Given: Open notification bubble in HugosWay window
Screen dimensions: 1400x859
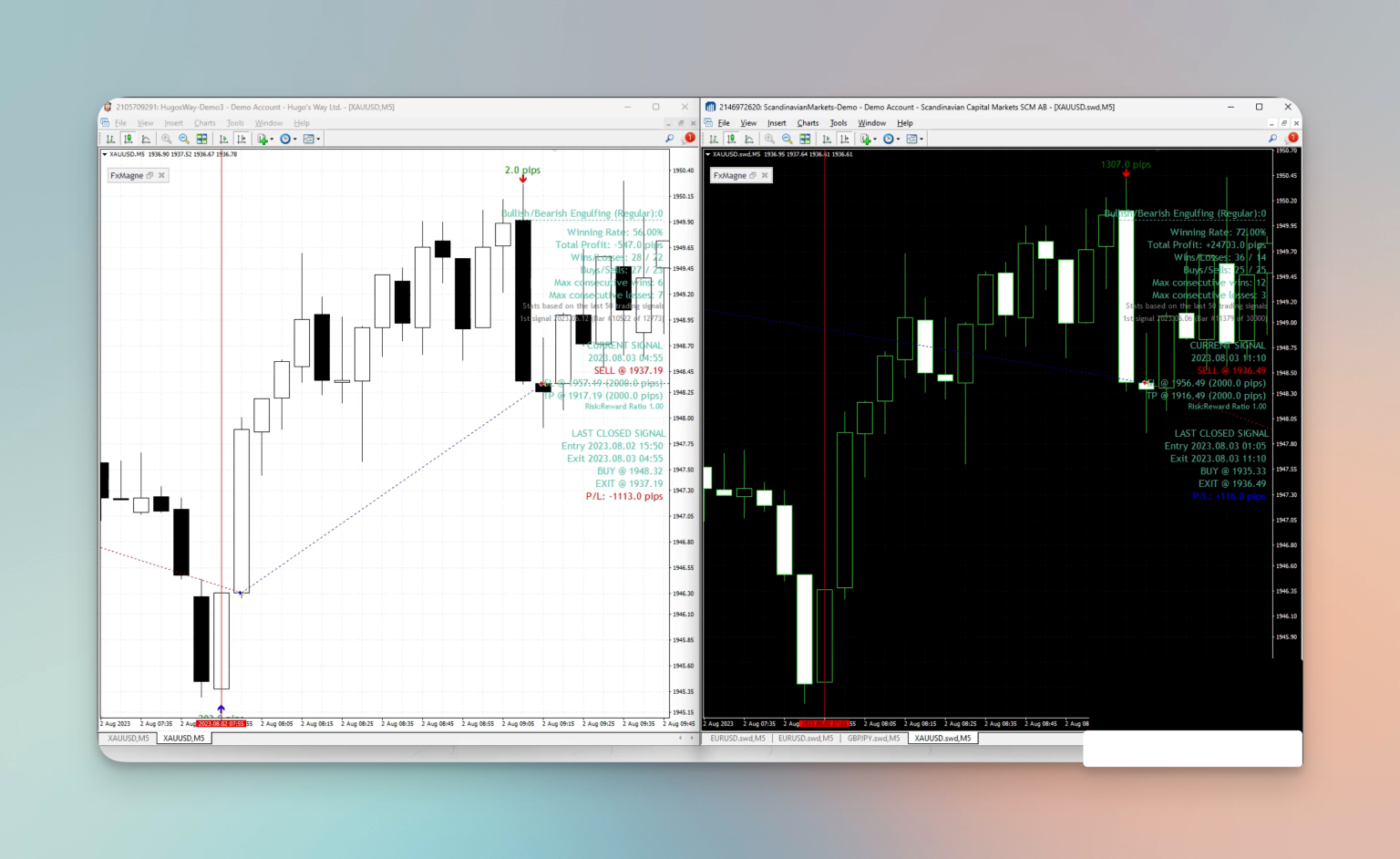Looking at the screenshot, I should [690, 138].
